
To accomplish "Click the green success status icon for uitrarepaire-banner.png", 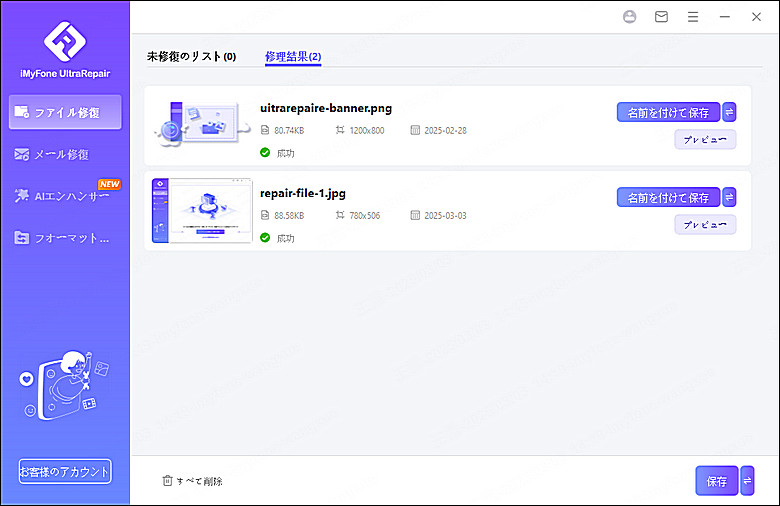I will [x=265, y=153].
